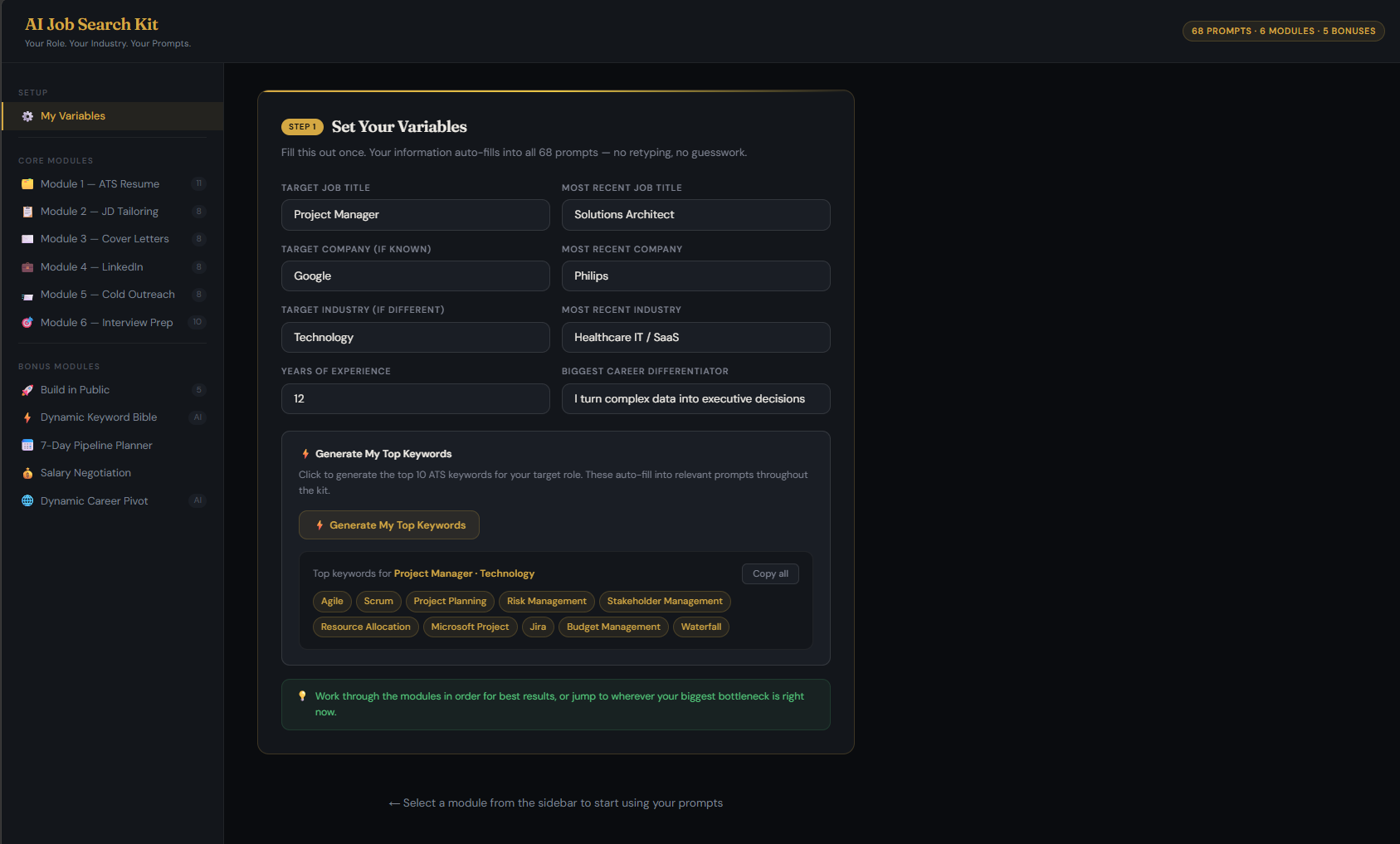Viewport: 1400px width, 844px height.
Task: Click the AI badge on Dynamic Career Pivot
Action: tap(198, 501)
